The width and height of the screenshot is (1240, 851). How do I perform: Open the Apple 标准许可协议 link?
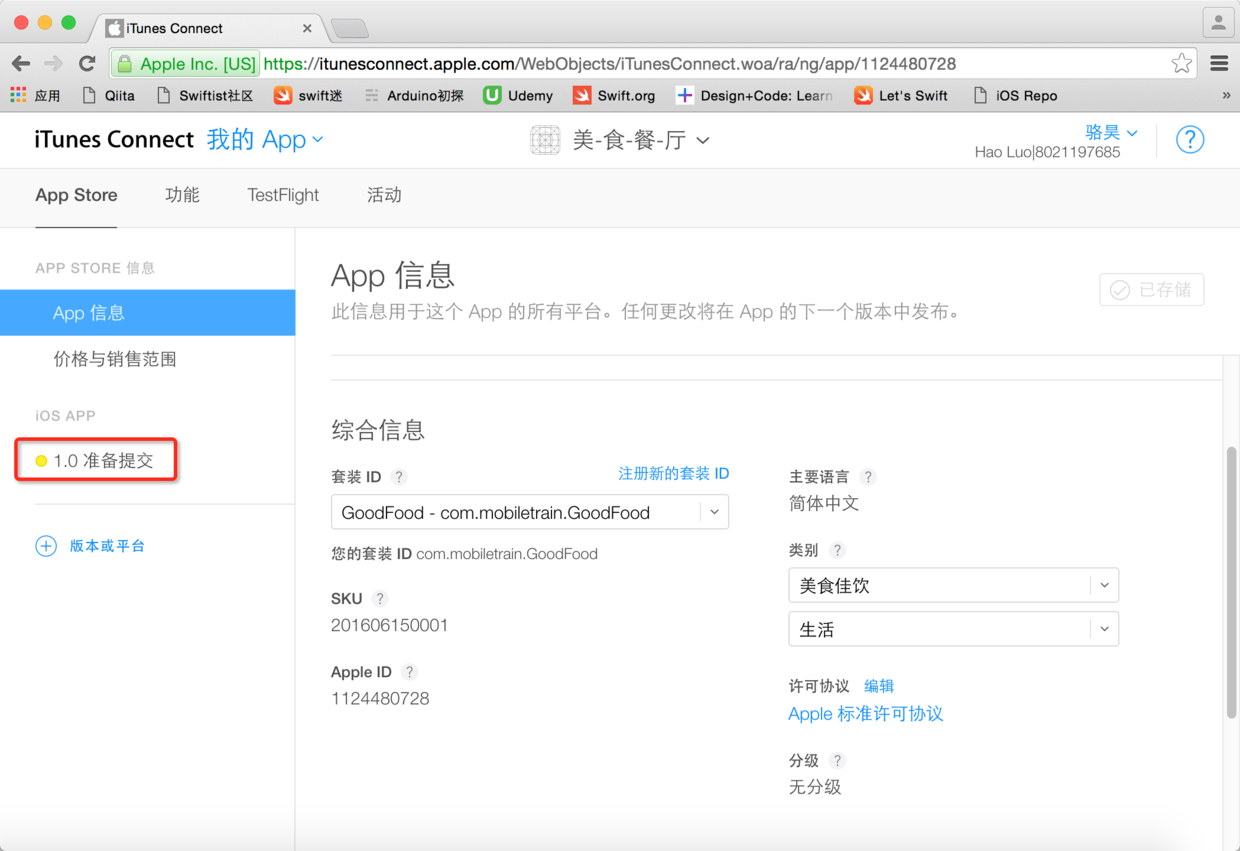(866, 714)
